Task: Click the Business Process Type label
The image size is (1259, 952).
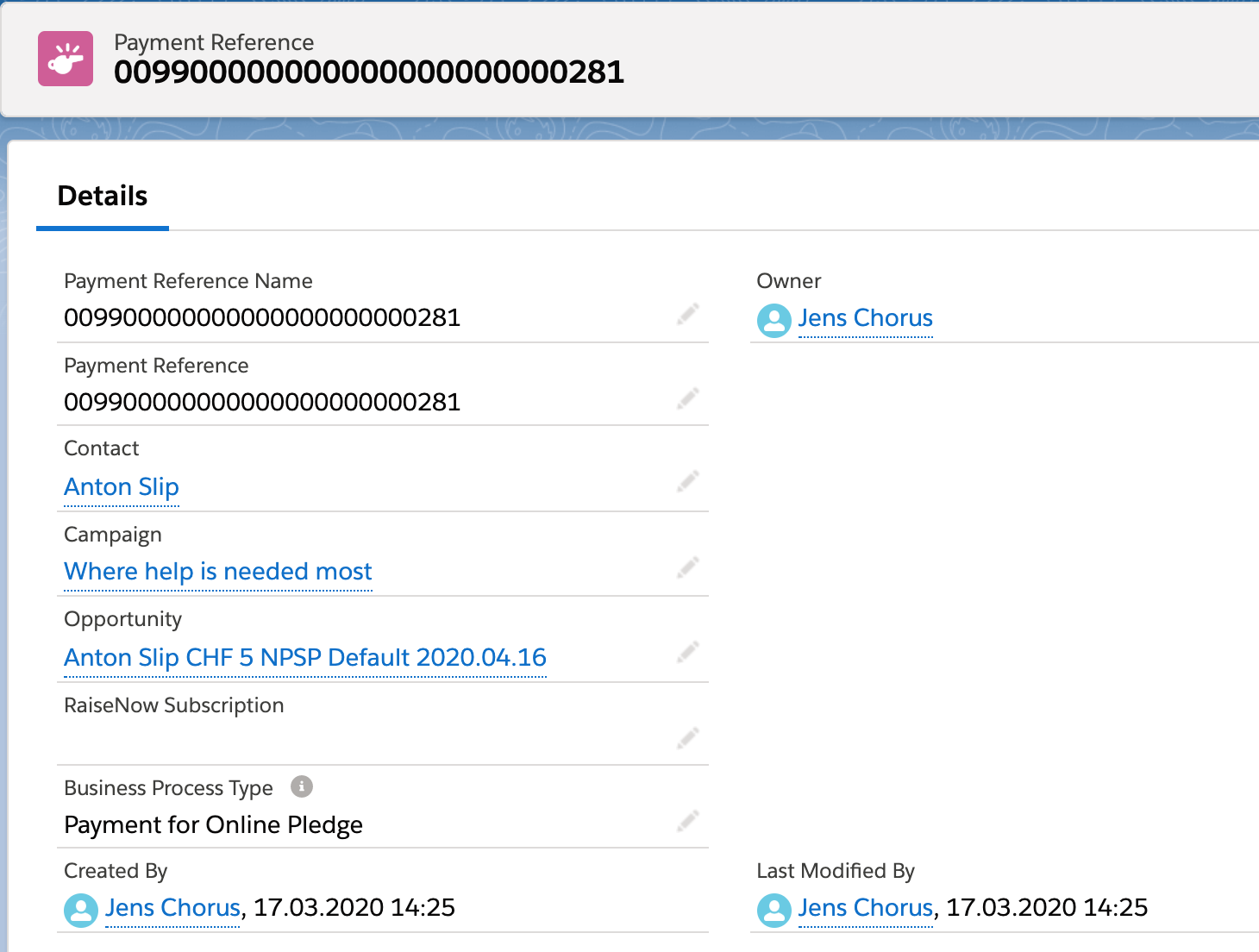Action: click(168, 788)
